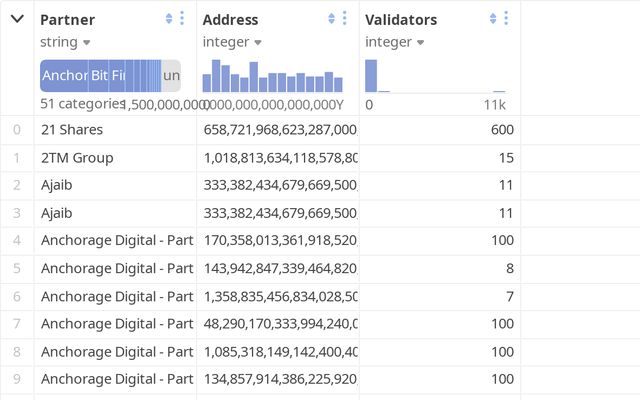Click the first bar of the Address histogram
This screenshot has width=640, height=400.
point(207,82)
